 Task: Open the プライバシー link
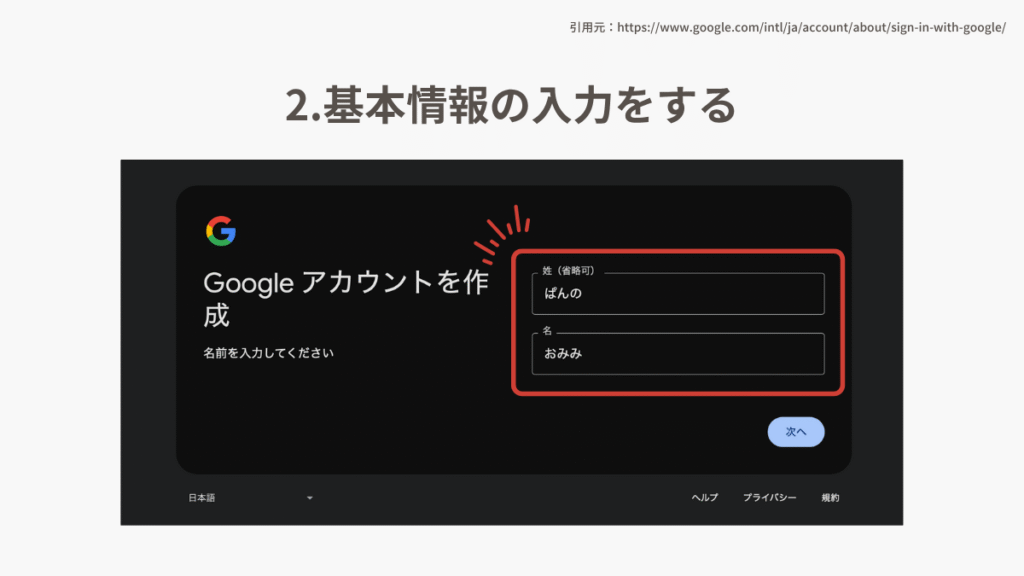769,498
